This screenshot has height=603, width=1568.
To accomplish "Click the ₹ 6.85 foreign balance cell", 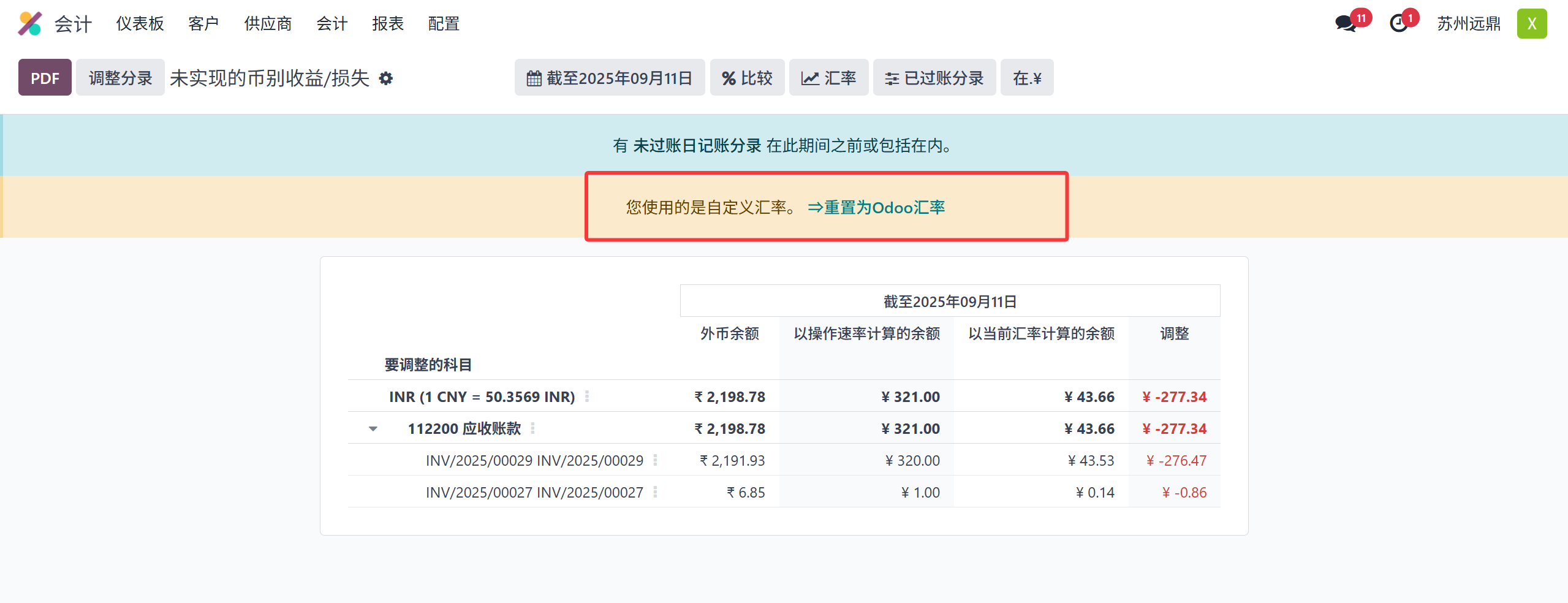I will click(746, 492).
